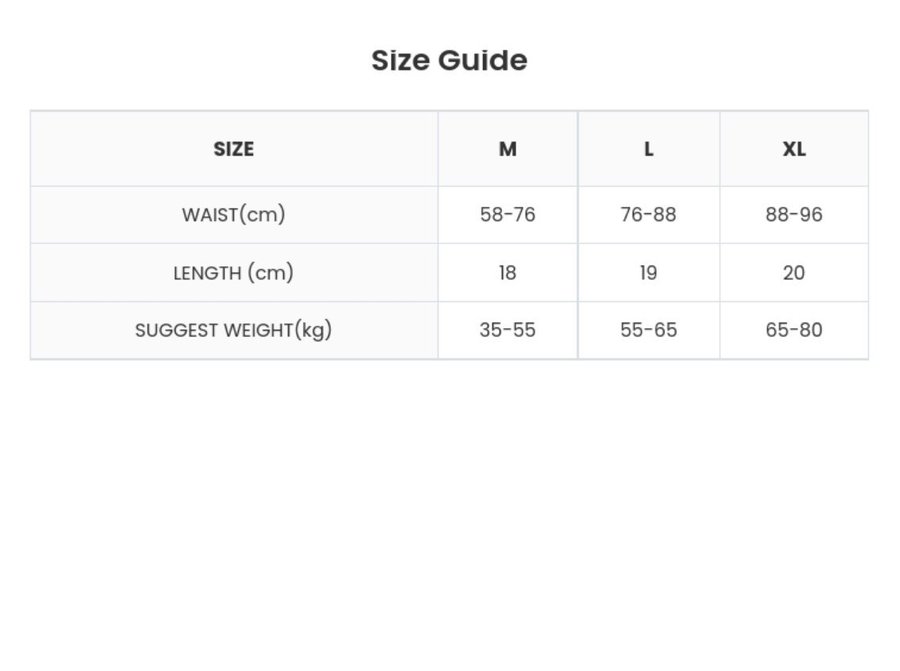Click the word LENGTH in the row label
This screenshot has width=900, height=671.
pos(208,273)
